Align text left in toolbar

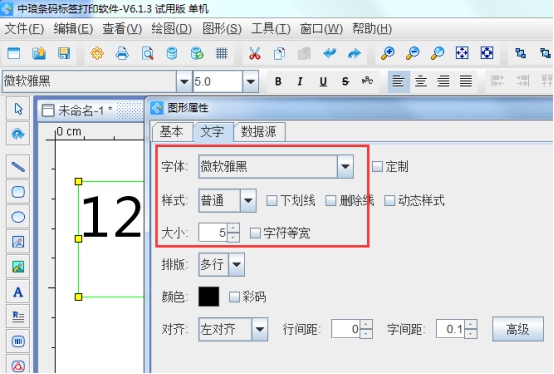click(399, 82)
